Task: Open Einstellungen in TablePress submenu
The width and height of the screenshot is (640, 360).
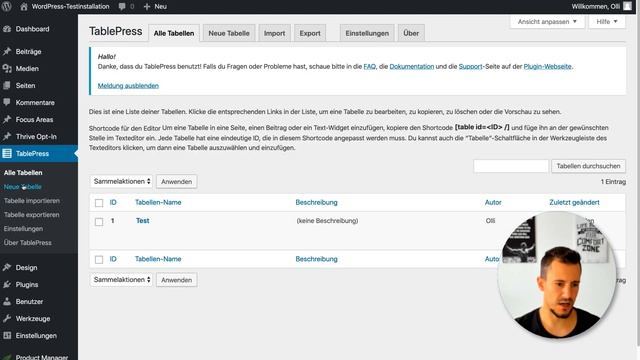Action: point(23,229)
